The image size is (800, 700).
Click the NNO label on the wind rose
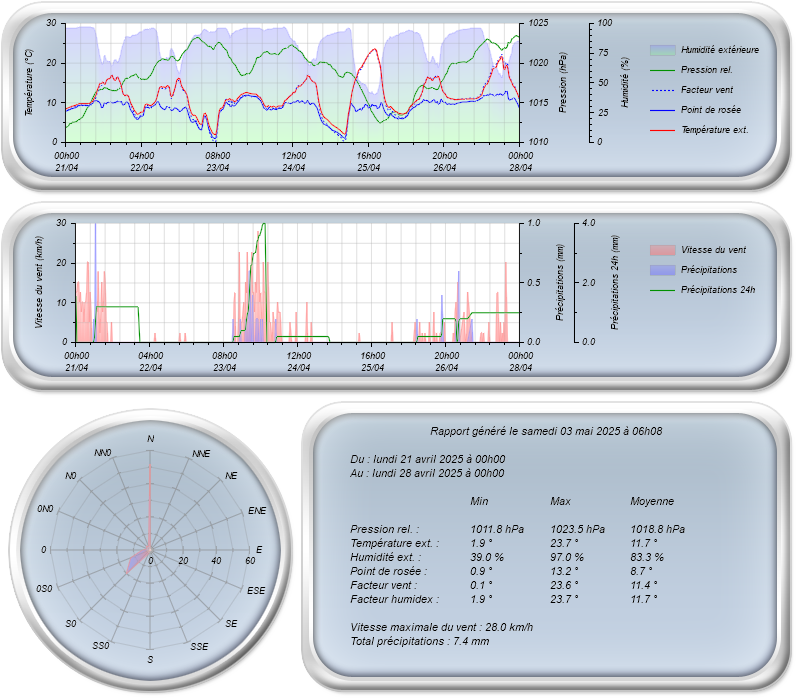(x=103, y=453)
